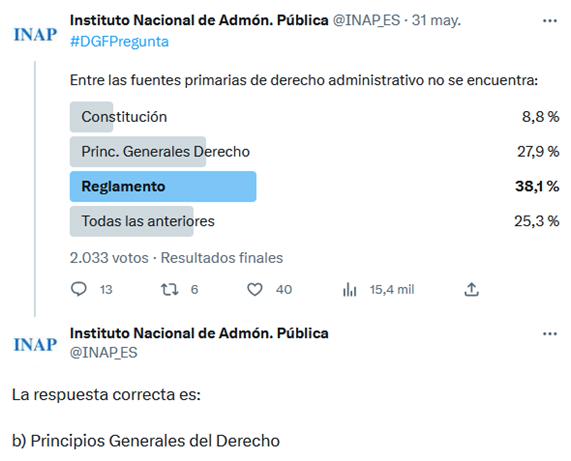This screenshot has width=571, height=461.
Task: Click the INAP logo avatar on second tweet
Action: click(35, 344)
